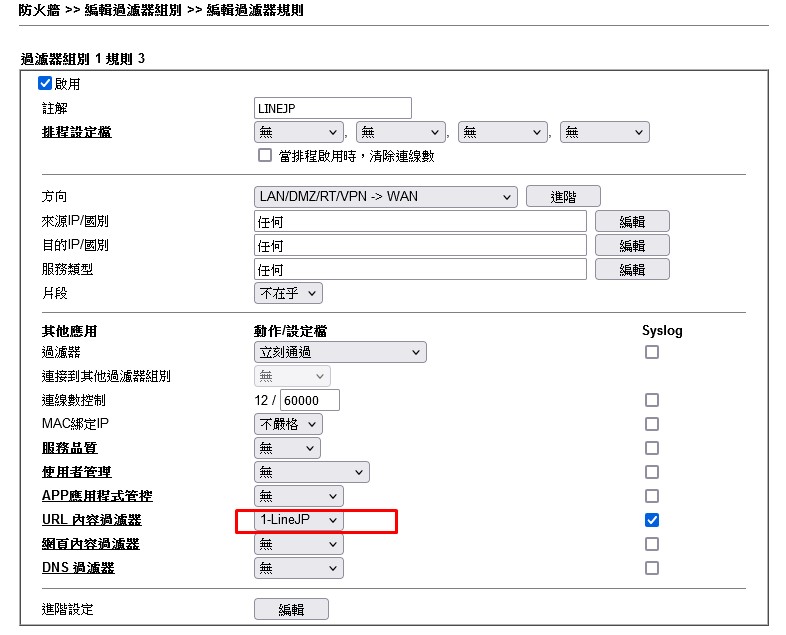Open the URL 內容過濾器 1-LineJP dropdown
The width and height of the screenshot is (786, 635).
pyautogui.click(x=299, y=520)
